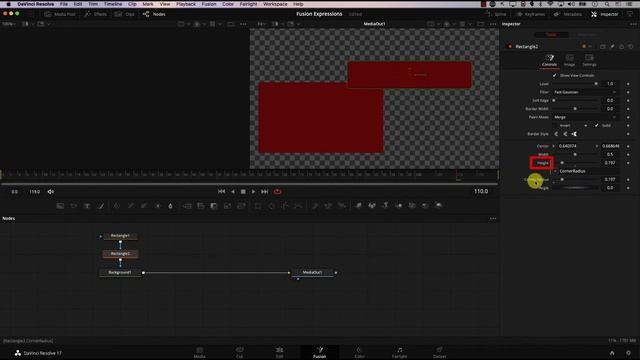
Task: Add a Text3D node from toolbar
Action: tap(385, 205)
